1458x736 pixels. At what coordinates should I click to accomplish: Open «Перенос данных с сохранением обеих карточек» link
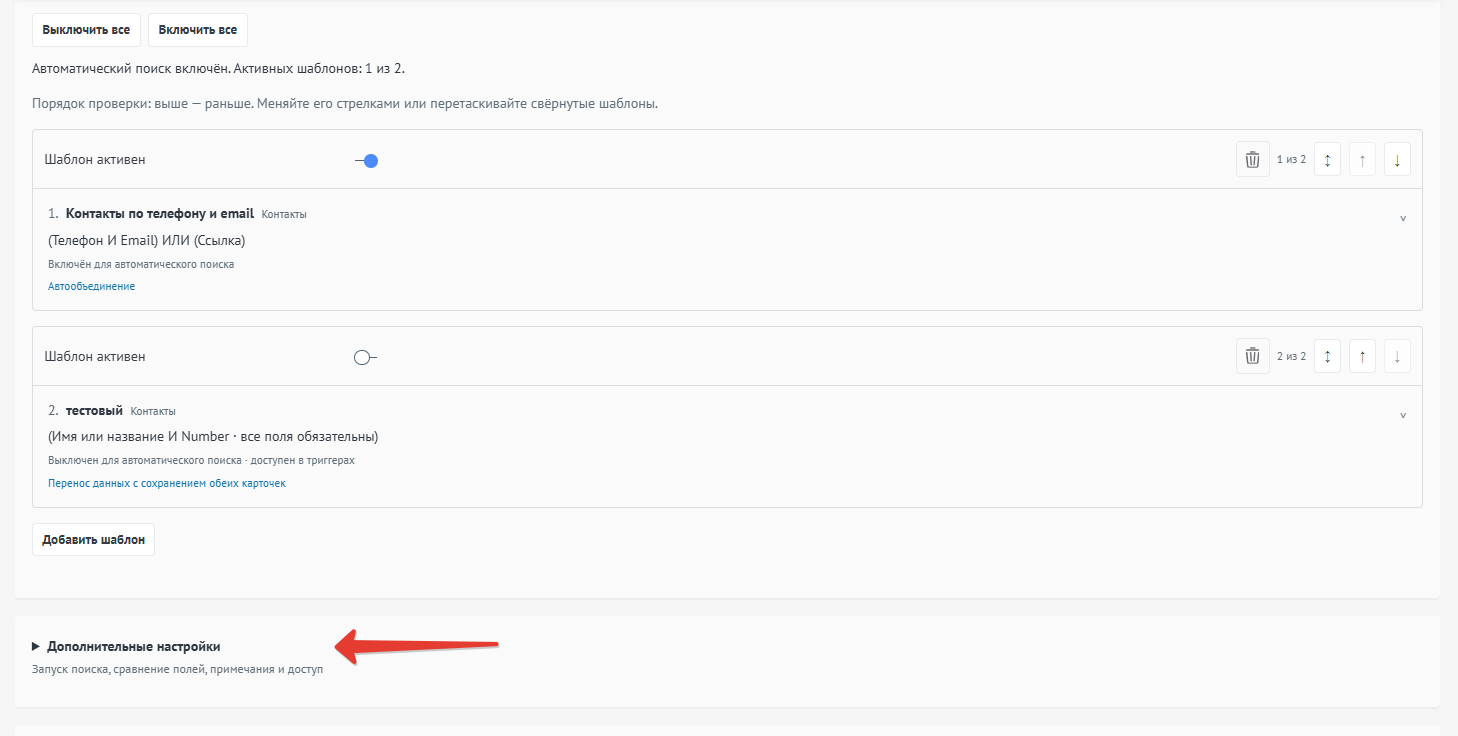[167, 483]
